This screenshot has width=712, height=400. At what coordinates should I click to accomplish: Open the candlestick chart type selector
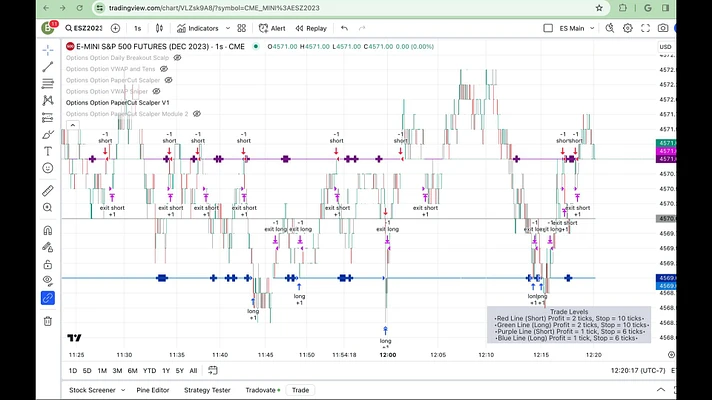[x=159, y=28]
